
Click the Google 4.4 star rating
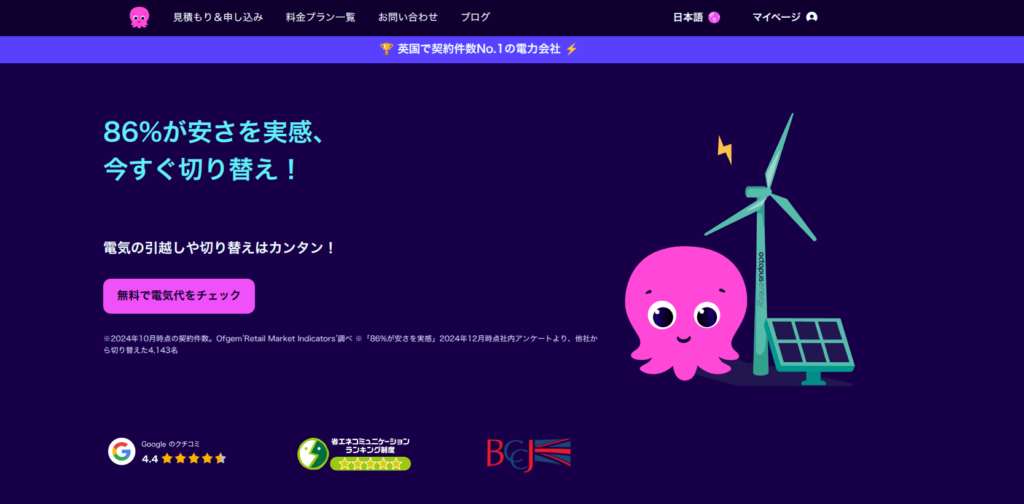[185, 459]
